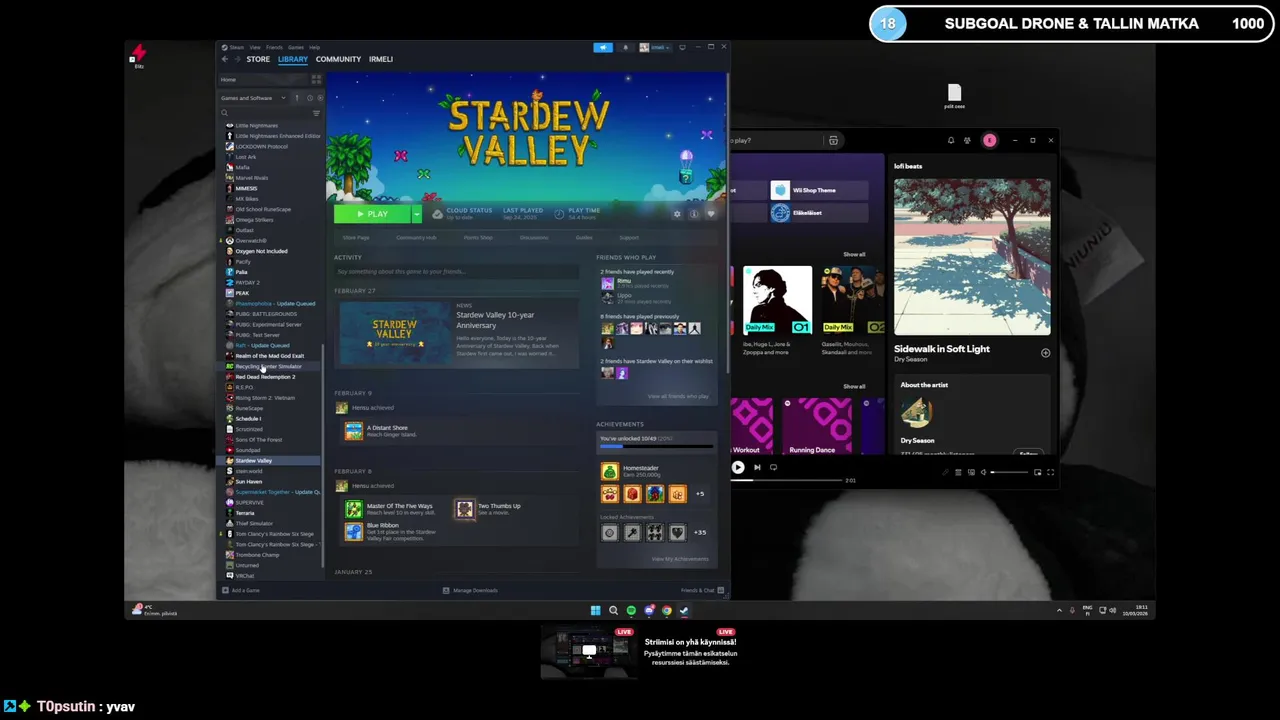Open Play button dropdown arrow
The width and height of the screenshot is (1280, 720).
pyautogui.click(x=417, y=214)
